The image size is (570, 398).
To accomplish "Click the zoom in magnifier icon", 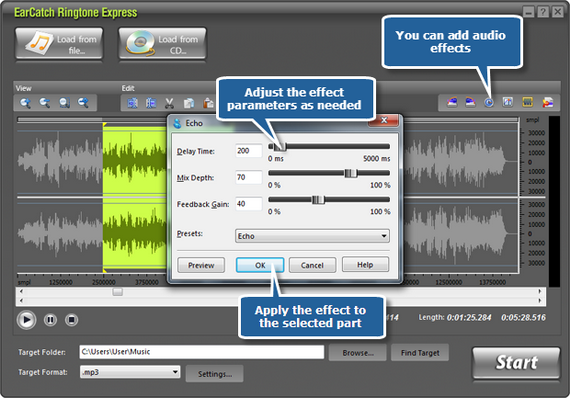I will [25, 103].
